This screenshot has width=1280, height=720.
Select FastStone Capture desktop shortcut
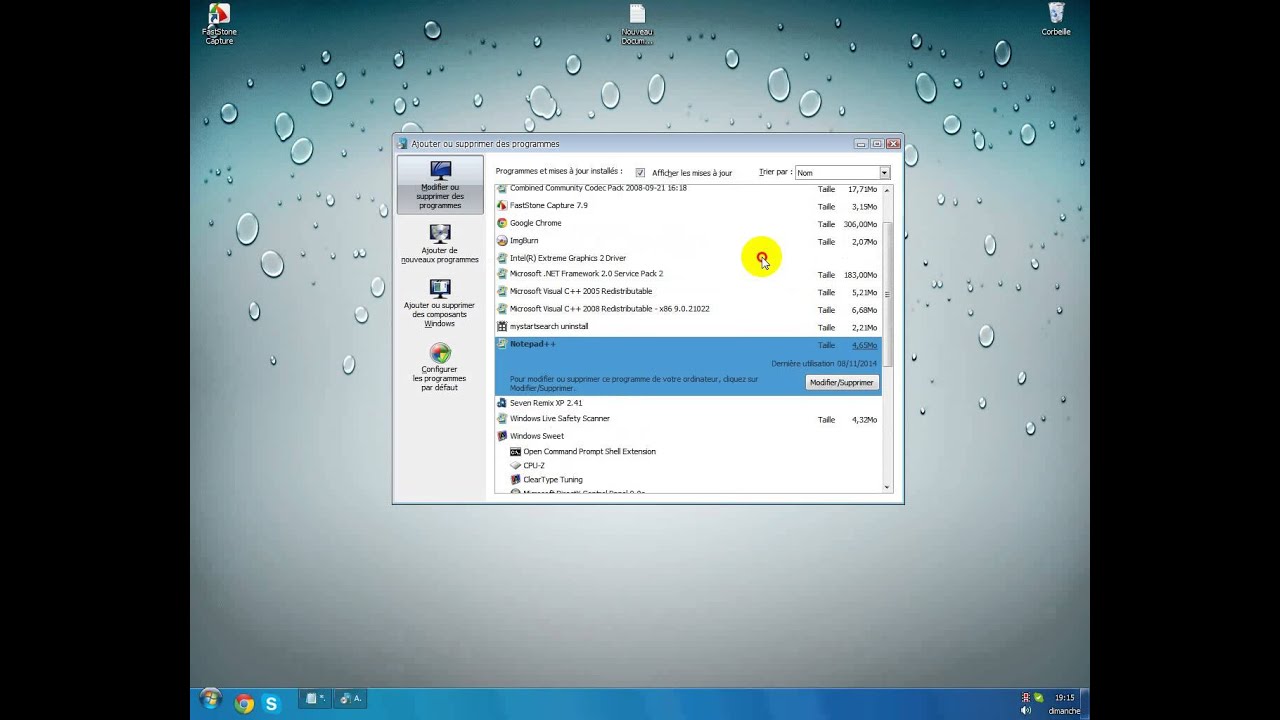pos(219,24)
